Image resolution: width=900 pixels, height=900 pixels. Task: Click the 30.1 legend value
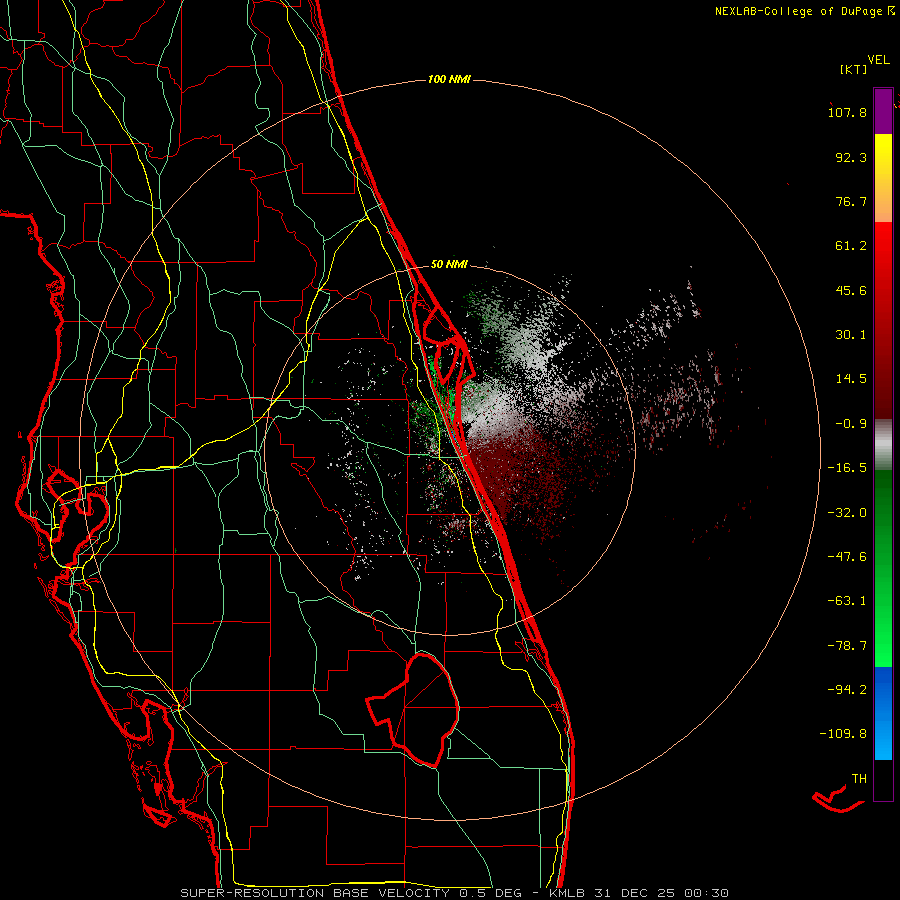point(851,335)
